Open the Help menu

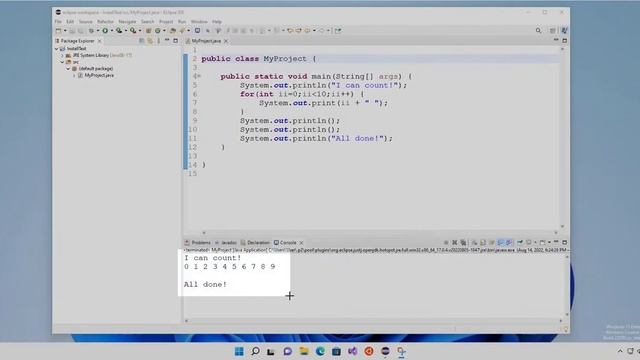pos(217,22)
